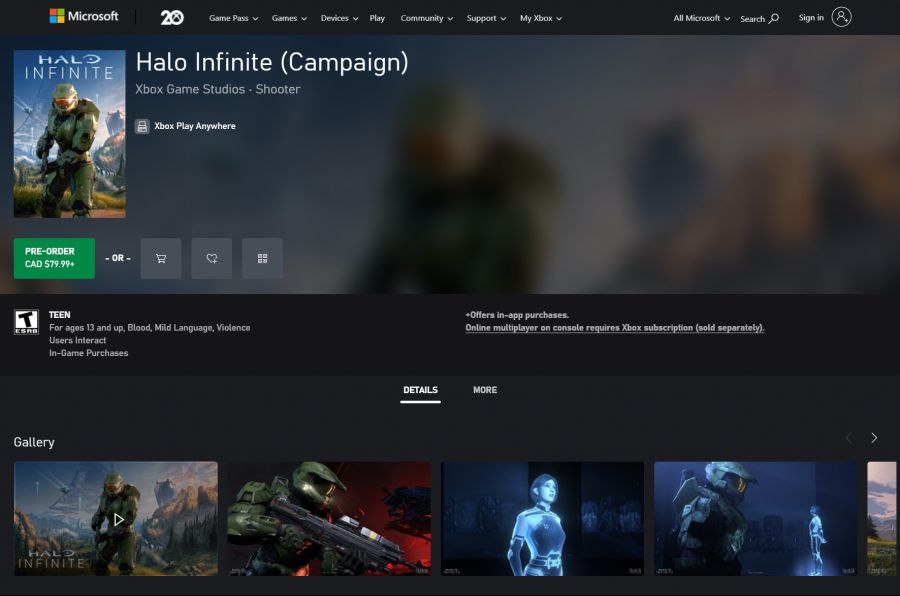Open the partially visible landscape screenshot
Screen dimensions: 900x596
tap(882, 518)
